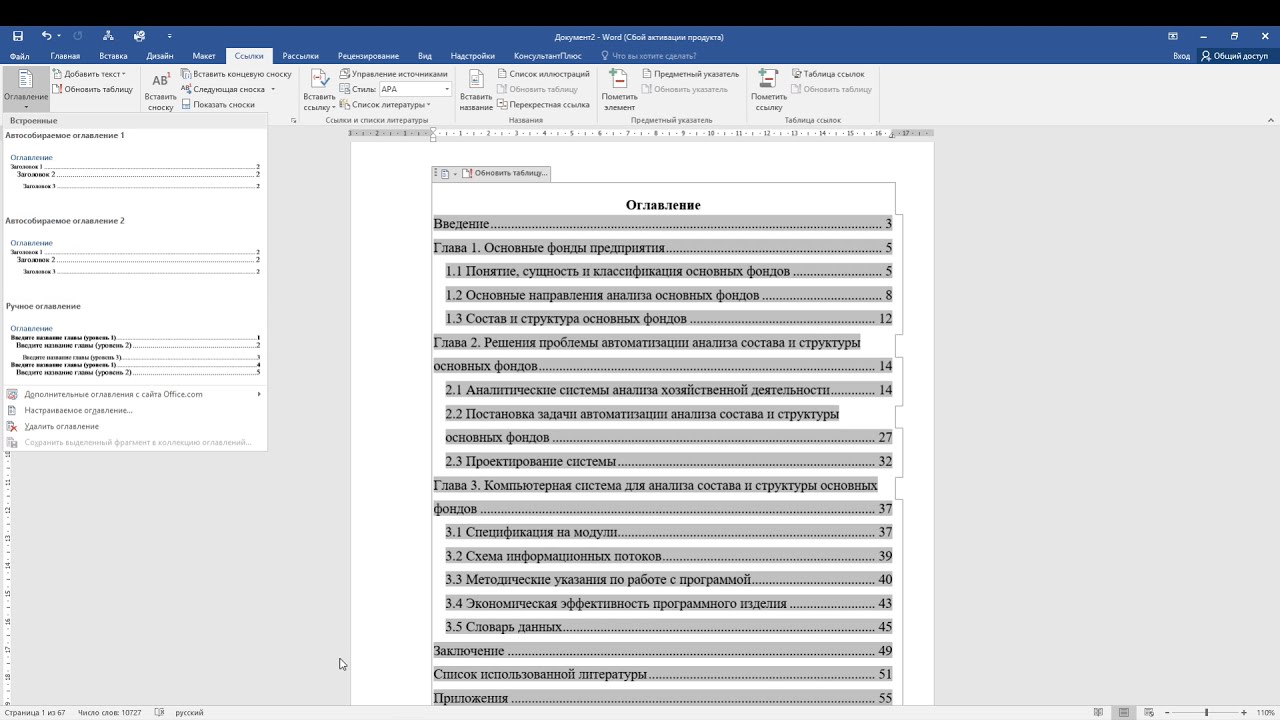Open the Вид ribbon tab
The image size is (1280, 720).
click(425, 56)
